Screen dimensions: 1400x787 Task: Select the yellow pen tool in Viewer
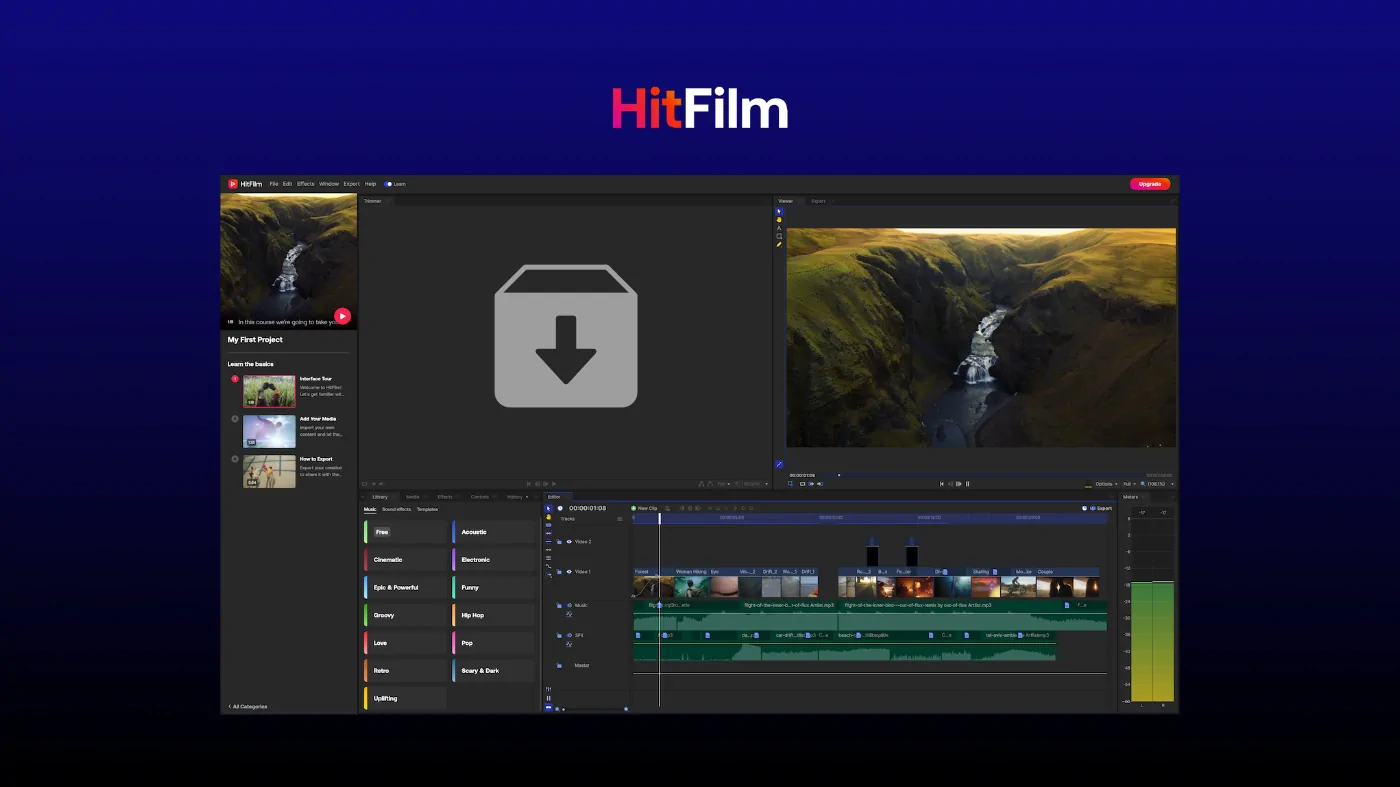[779, 244]
